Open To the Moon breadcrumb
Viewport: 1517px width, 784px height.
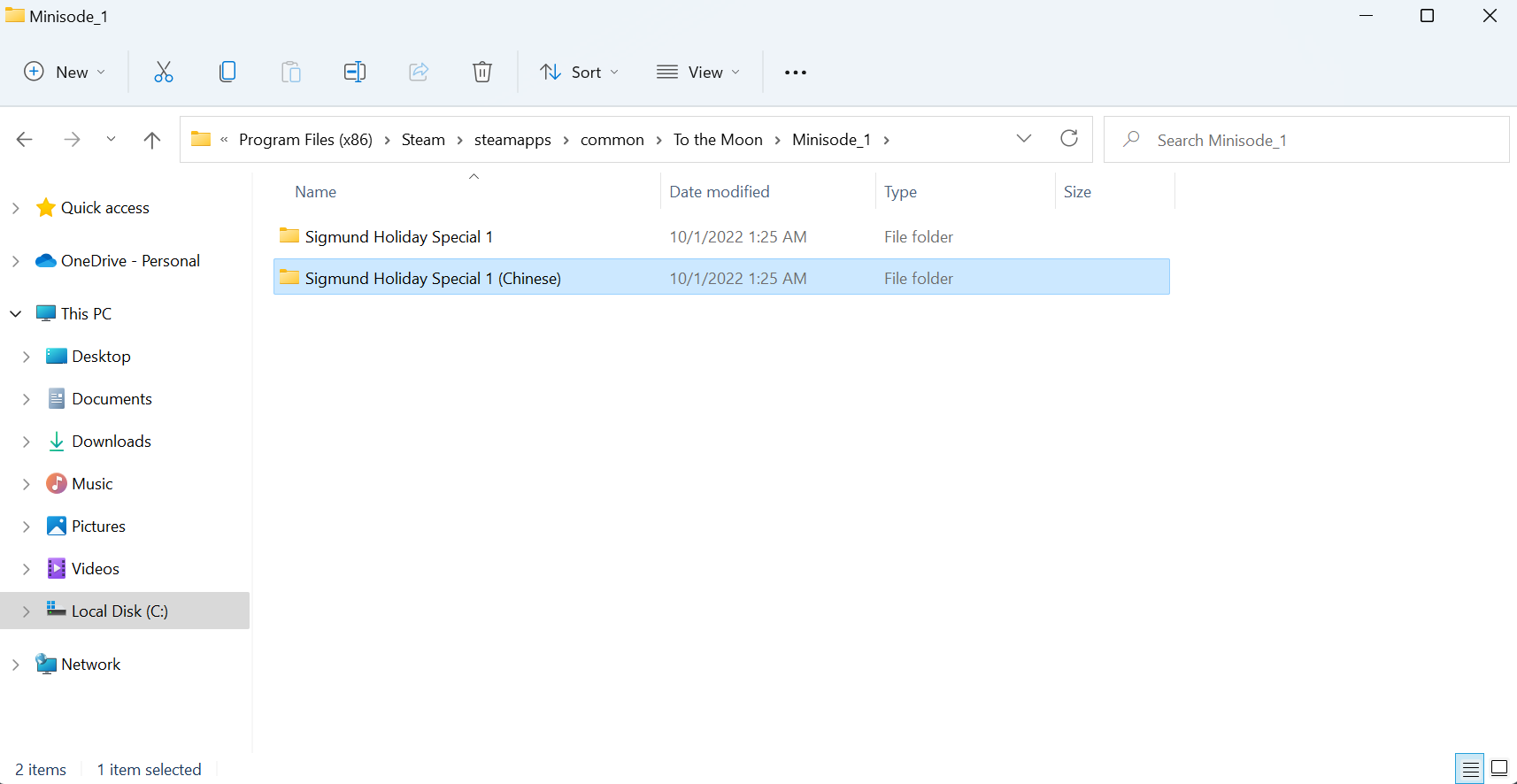click(x=718, y=140)
